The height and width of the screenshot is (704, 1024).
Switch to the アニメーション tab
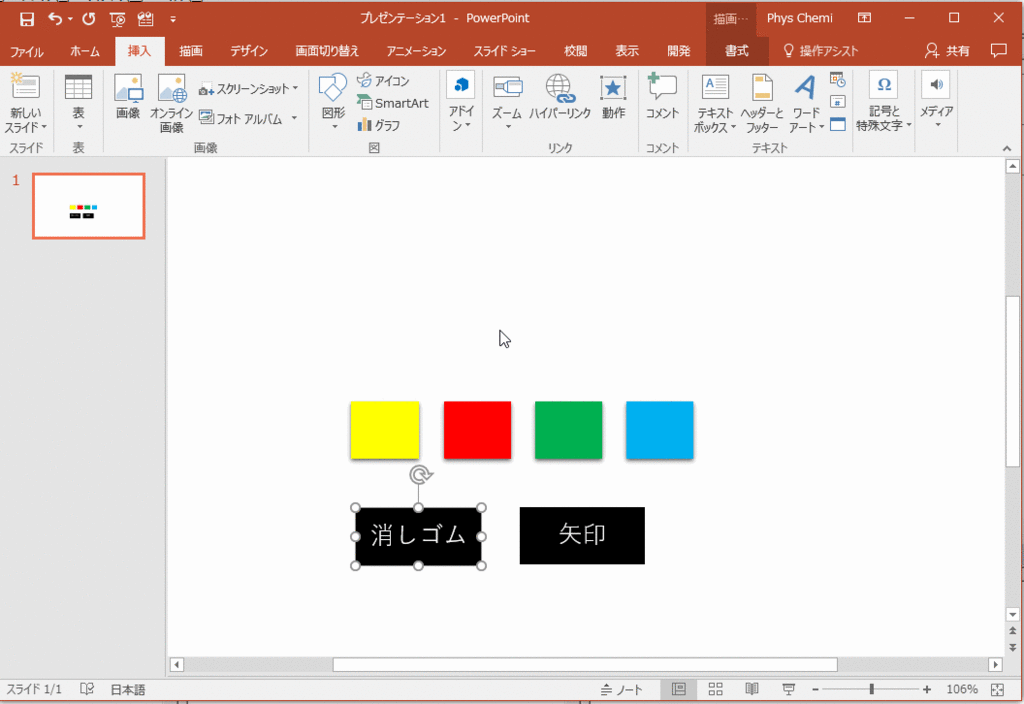[416, 51]
